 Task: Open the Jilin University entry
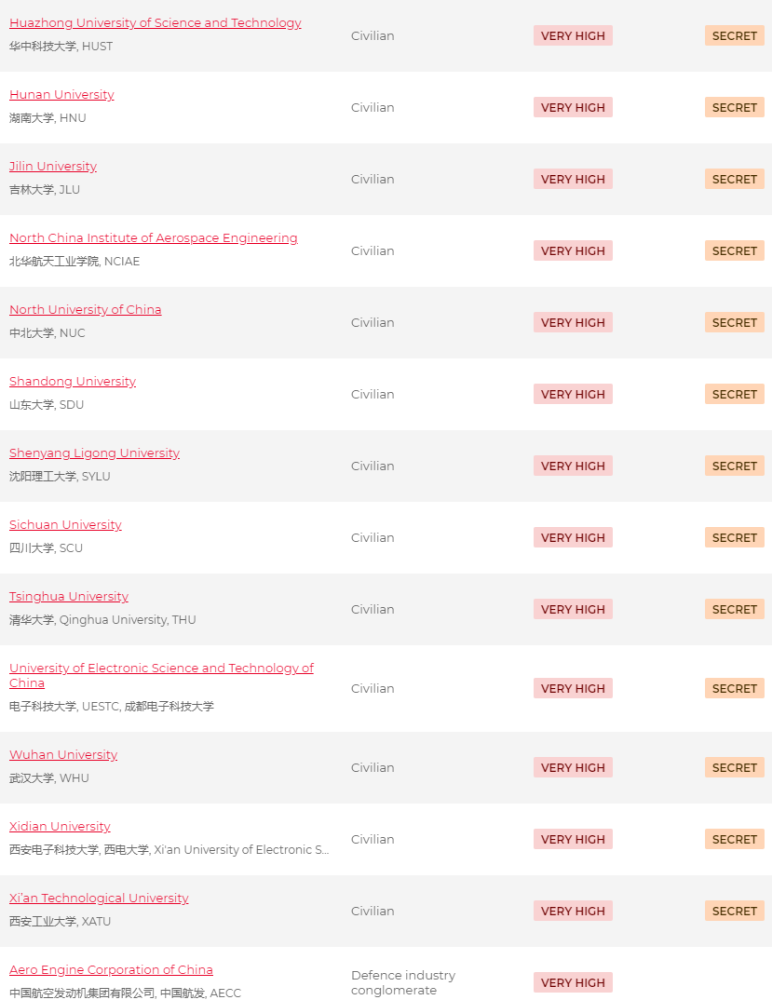(x=53, y=166)
